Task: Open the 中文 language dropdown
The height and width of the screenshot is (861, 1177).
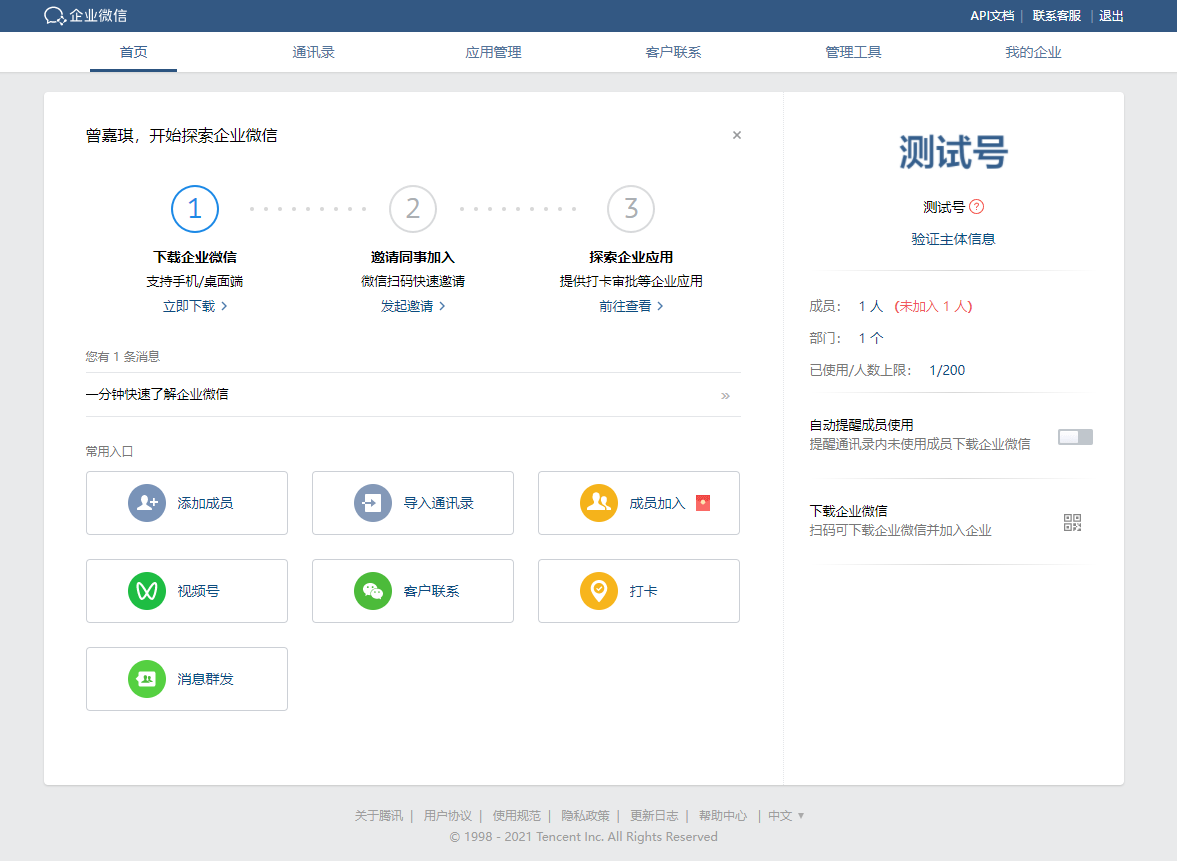Action: [x=786, y=815]
